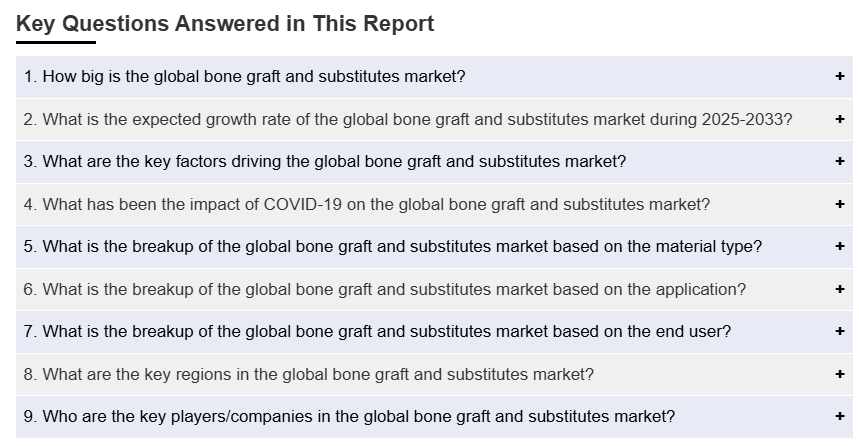Click plus icon for end user question

click(x=839, y=332)
